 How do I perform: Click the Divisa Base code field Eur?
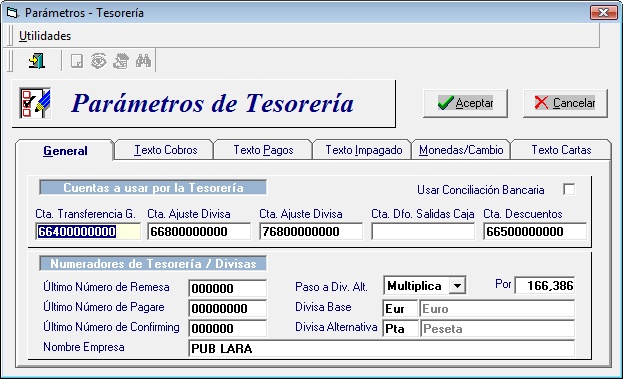coord(400,309)
